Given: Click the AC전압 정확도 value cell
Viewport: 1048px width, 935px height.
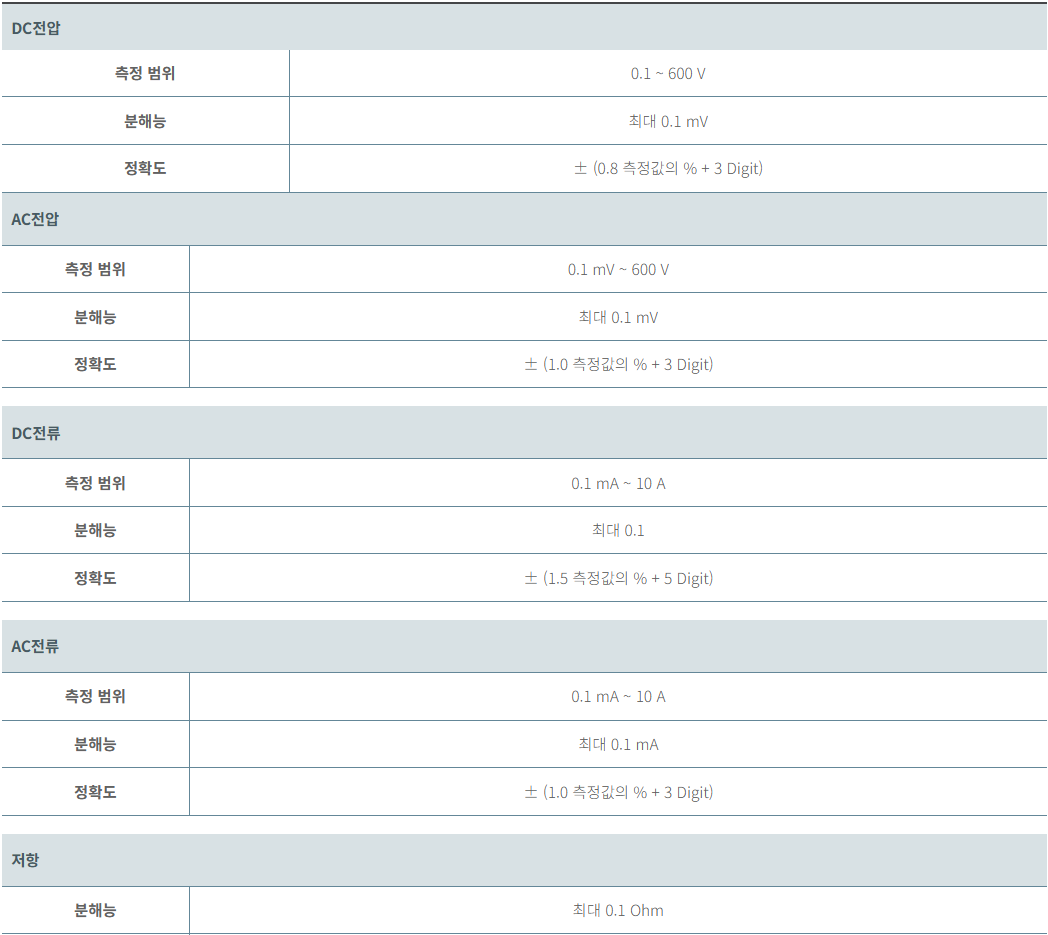Looking at the screenshot, I should [618, 364].
